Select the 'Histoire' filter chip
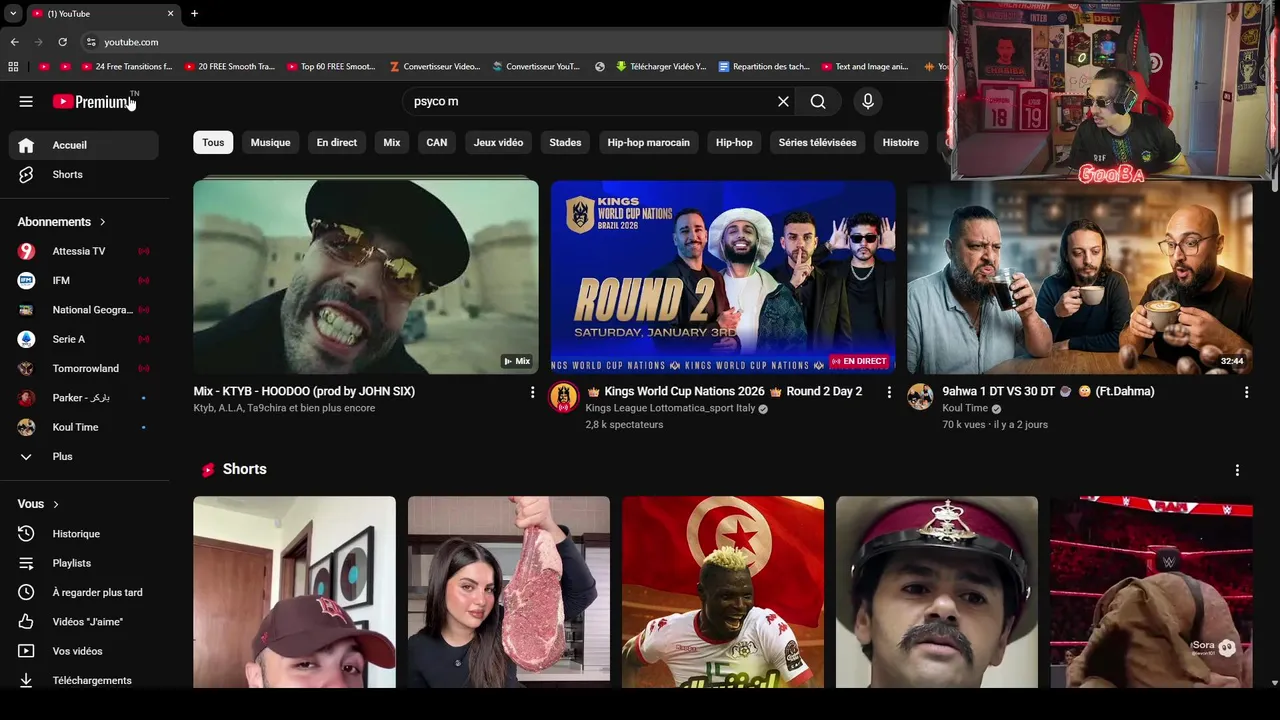 point(900,142)
